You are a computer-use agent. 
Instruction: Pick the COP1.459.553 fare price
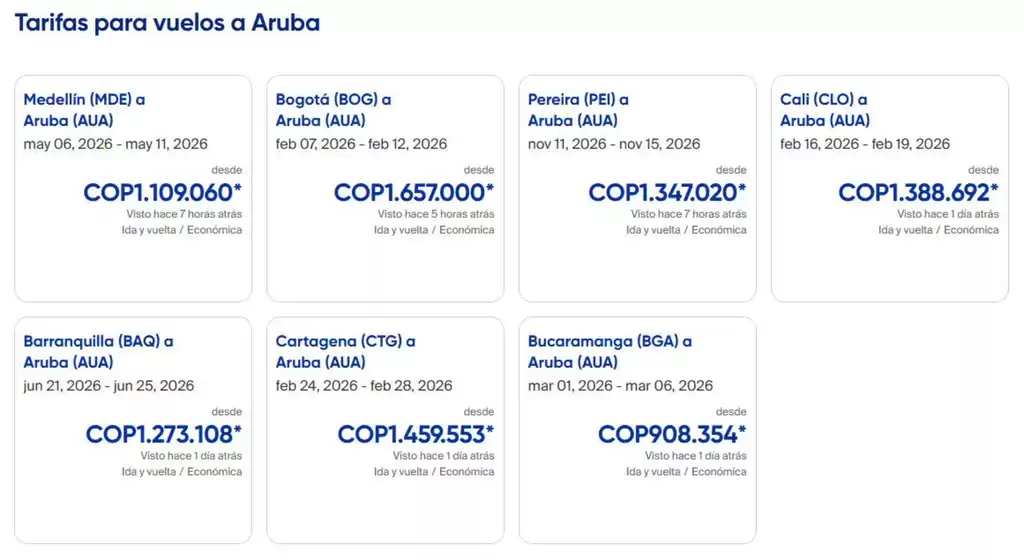pyautogui.click(x=415, y=434)
